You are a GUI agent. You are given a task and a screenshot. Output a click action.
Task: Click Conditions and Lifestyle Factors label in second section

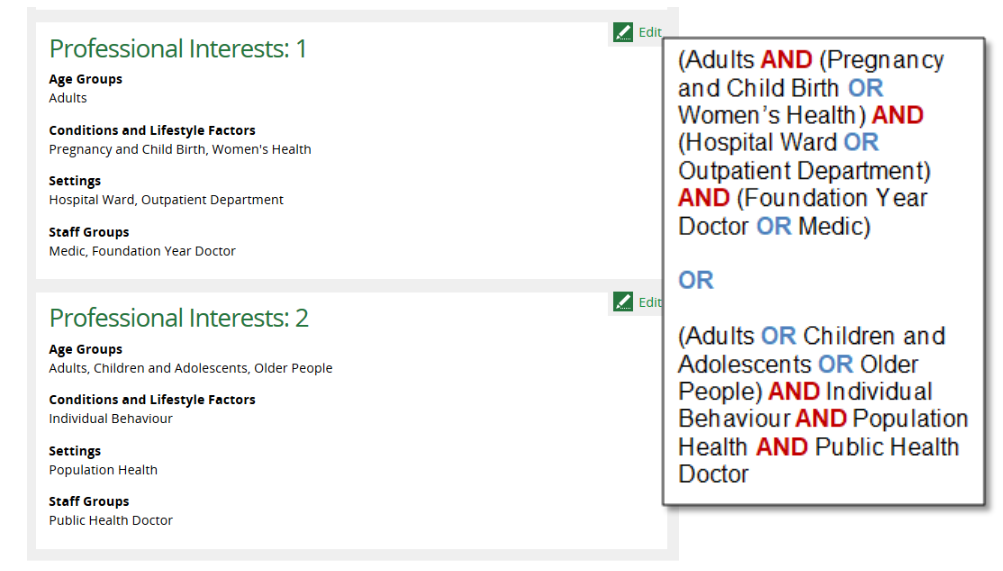pyautogui.click(x=152, y=399)
